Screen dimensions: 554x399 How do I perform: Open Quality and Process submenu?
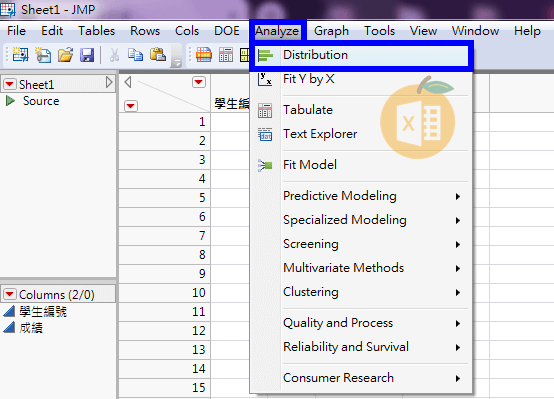pos(361,323)
